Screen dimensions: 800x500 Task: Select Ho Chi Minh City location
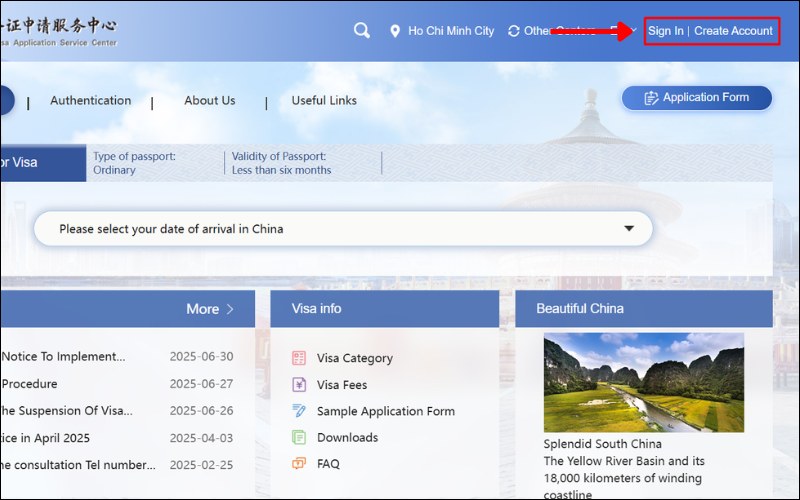click(x=451, y=31)
